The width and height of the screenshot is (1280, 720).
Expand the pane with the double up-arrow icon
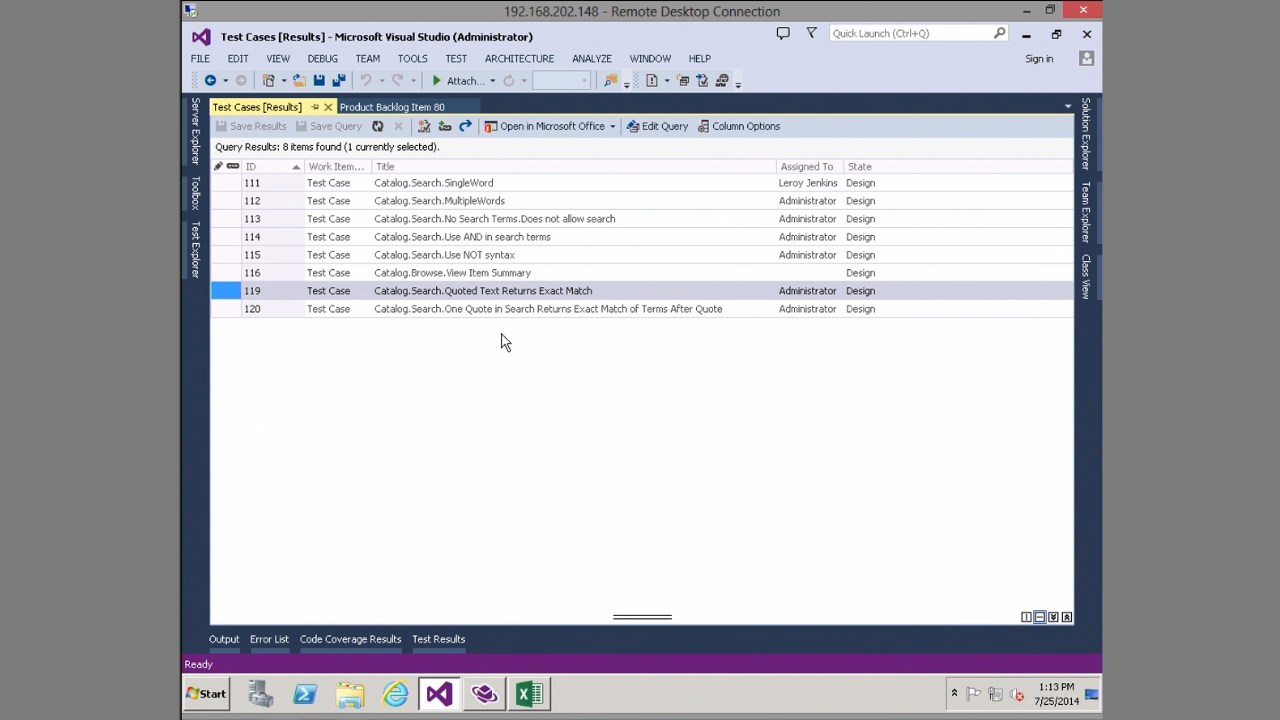point(1067,617)
